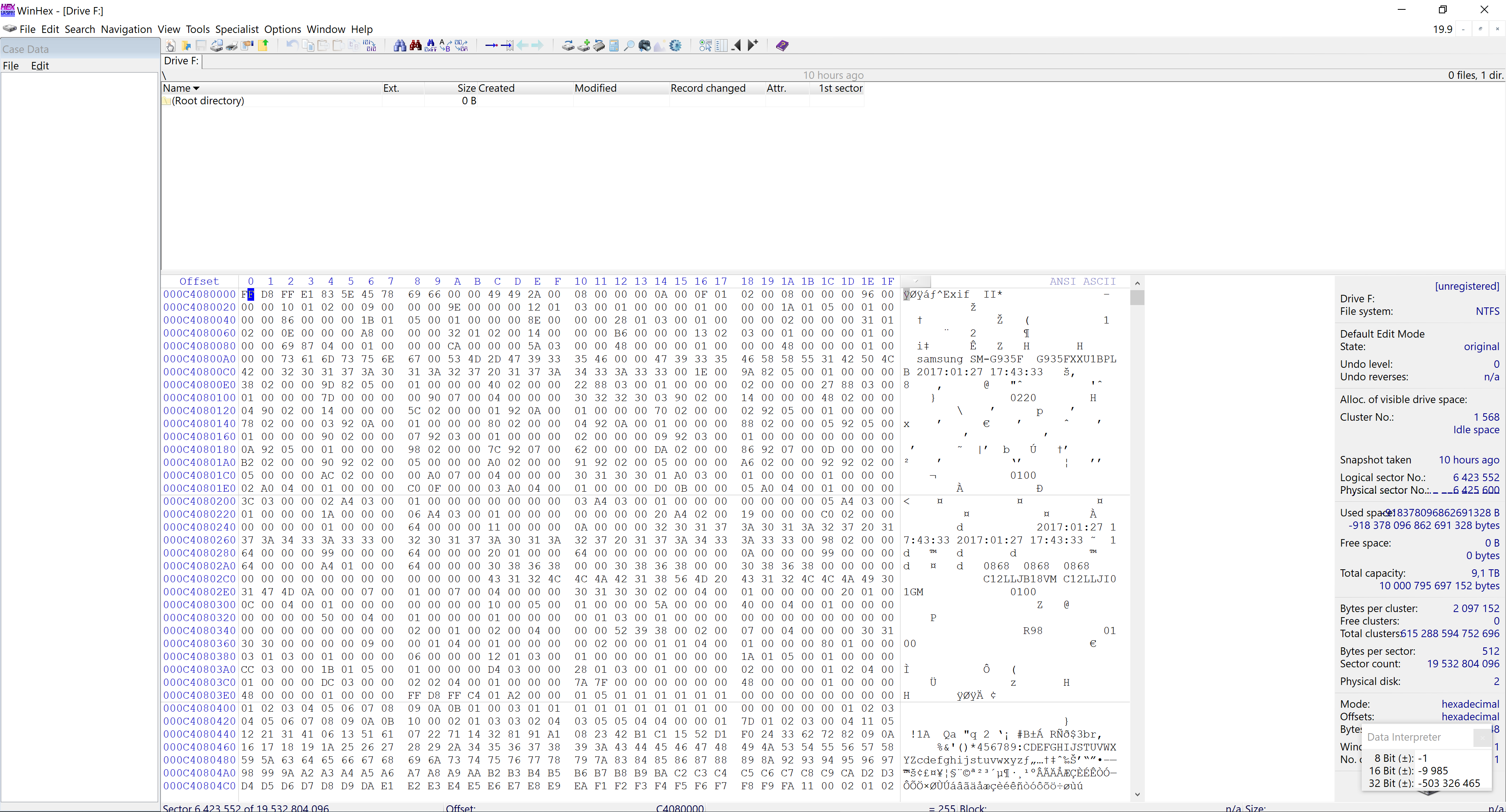
Task: Expand the Name column sort arrow
Action: point(196,88)
